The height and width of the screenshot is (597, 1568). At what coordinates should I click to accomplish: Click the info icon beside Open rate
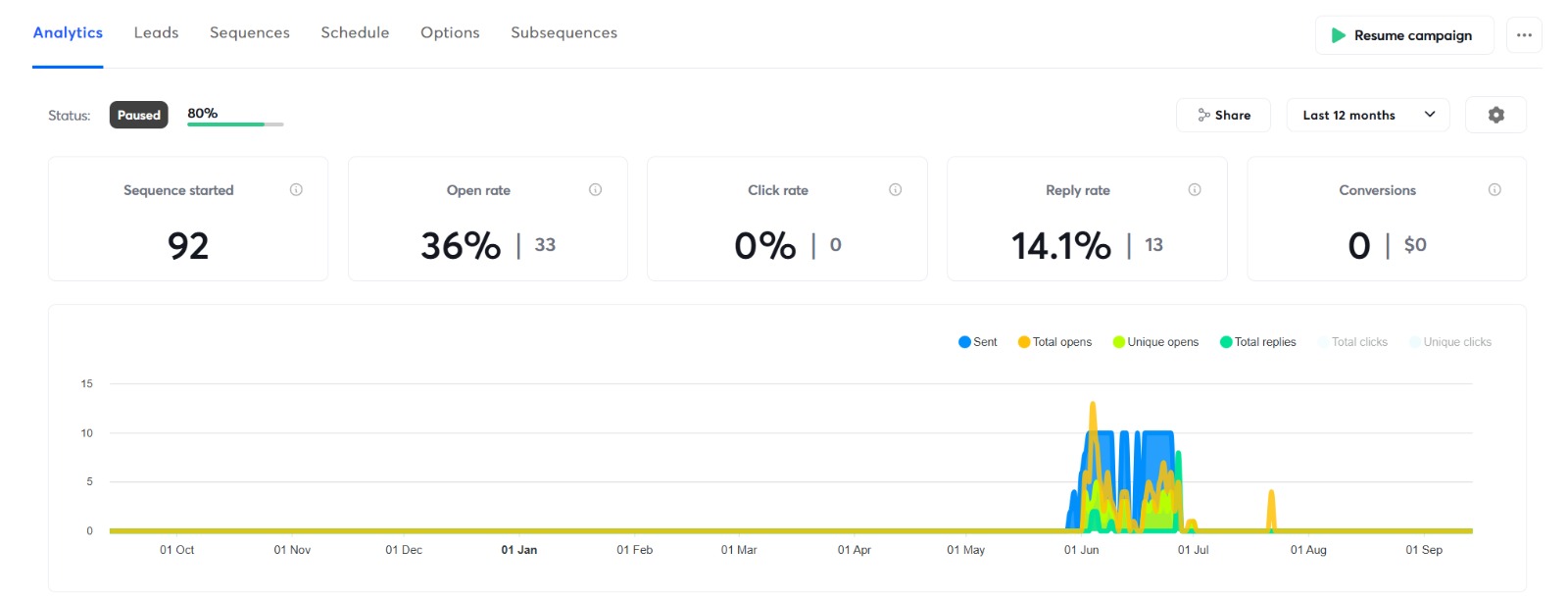pyautogui.click(x=595, y=190)
